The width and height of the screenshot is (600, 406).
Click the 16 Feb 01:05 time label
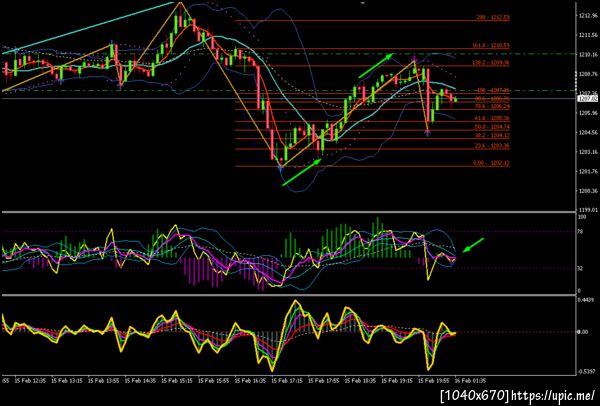pos(466,381)
